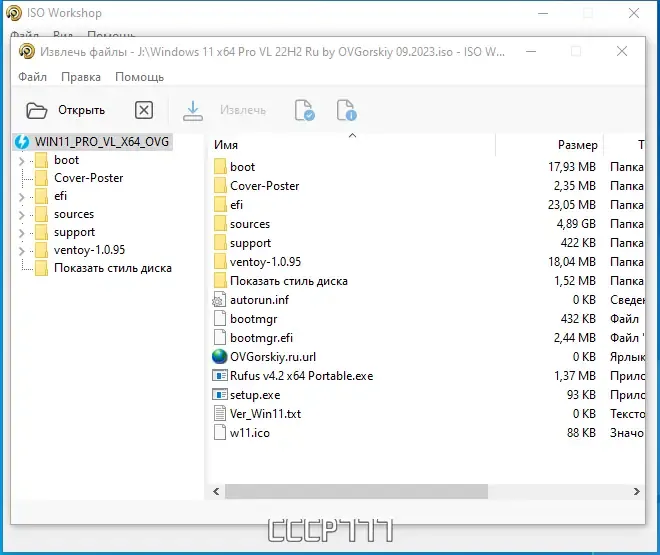The image size is (660, 555).
Task: Click the autorun.inf gear file icon
Action: (x=219, y=300)
